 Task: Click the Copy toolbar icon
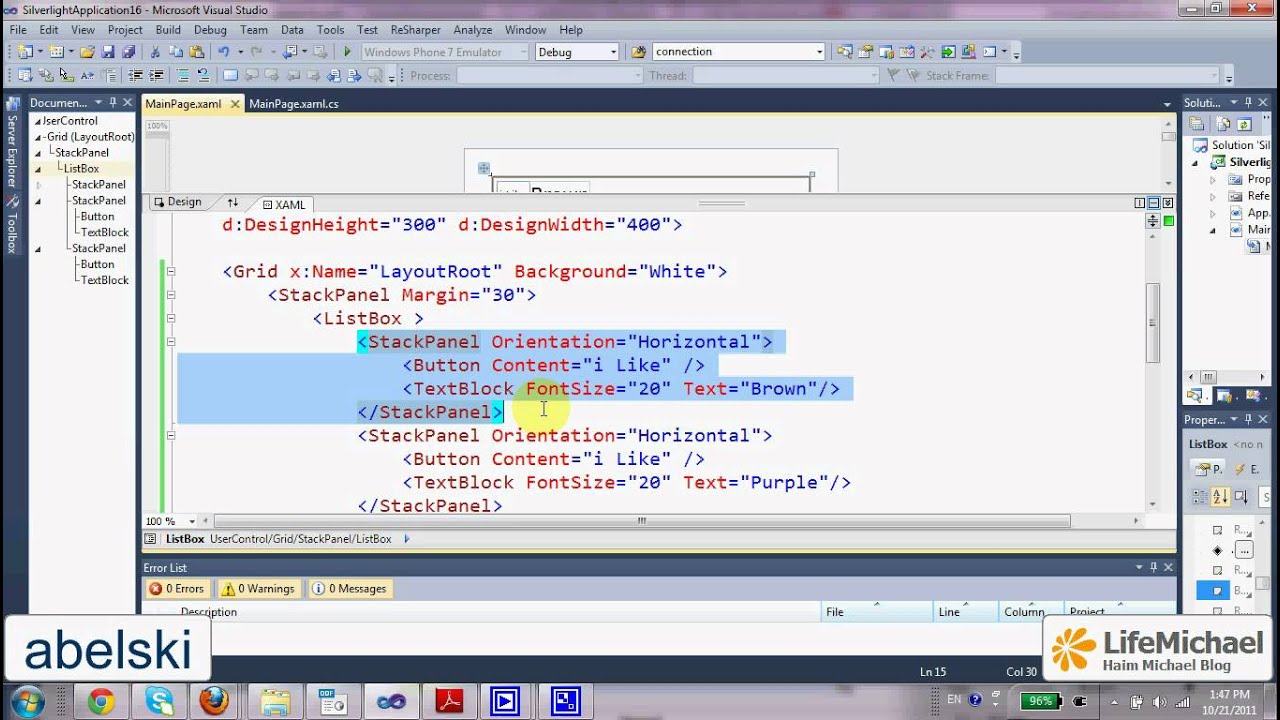click(175, 52)
